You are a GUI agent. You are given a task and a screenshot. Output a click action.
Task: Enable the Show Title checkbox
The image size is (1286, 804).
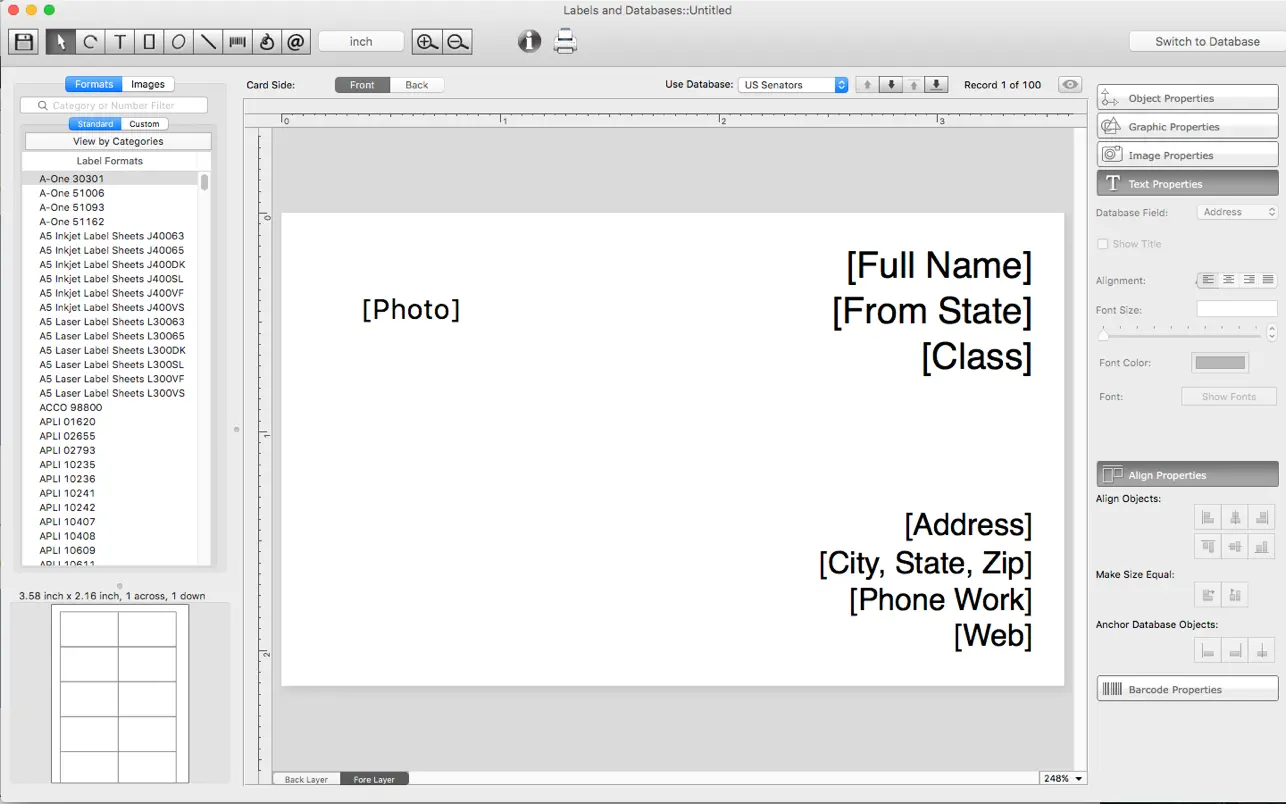1103,244
